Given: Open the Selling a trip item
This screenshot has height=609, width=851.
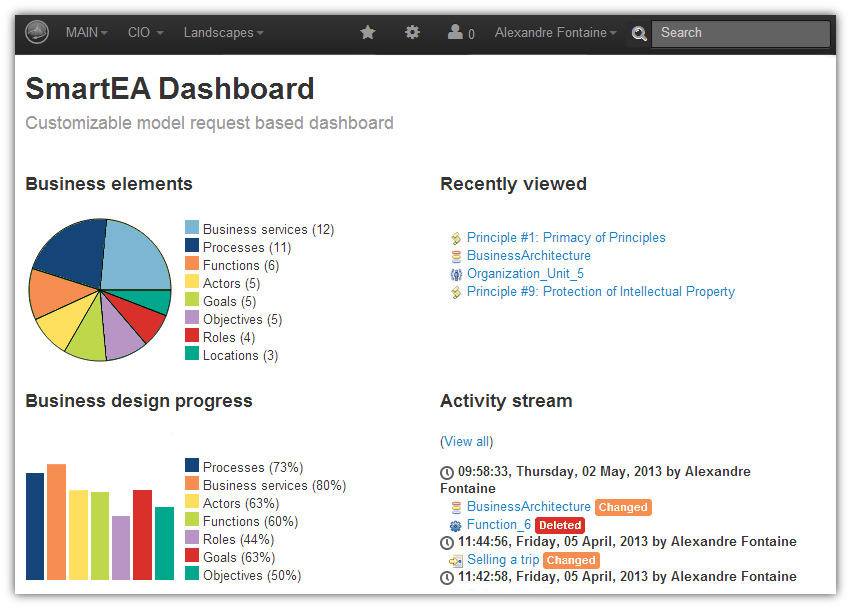Looking at the screenshot, I should click(x=503, y=559).
